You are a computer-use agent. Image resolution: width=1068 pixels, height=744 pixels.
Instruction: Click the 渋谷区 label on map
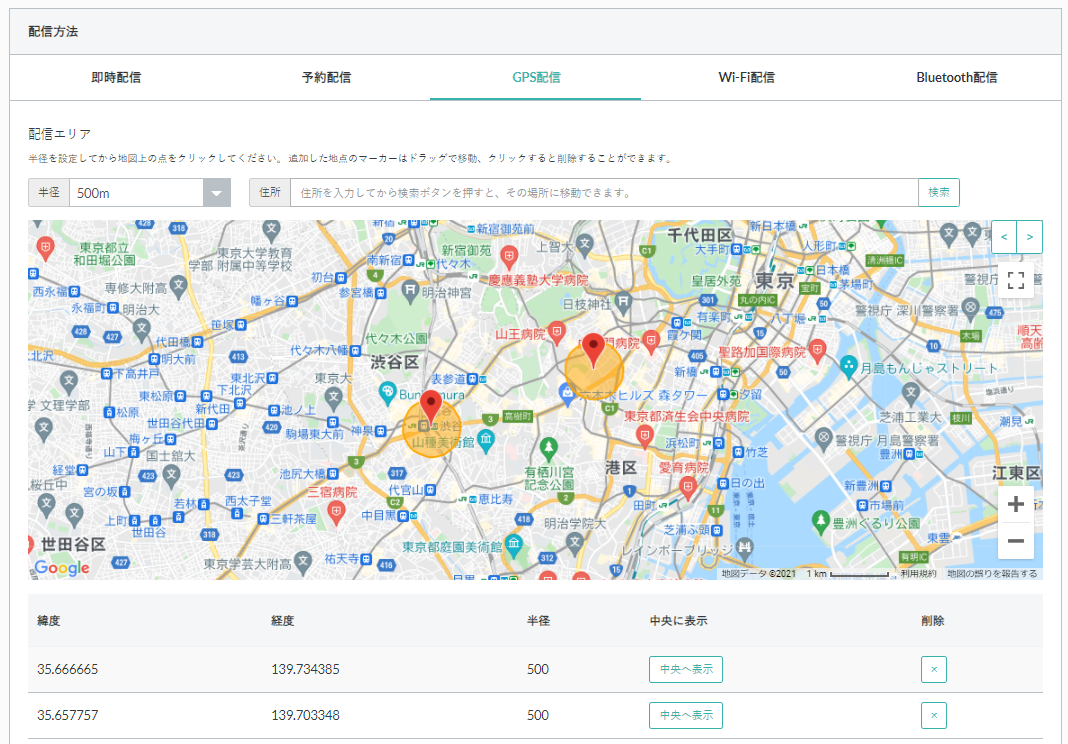tap(394, 362)
